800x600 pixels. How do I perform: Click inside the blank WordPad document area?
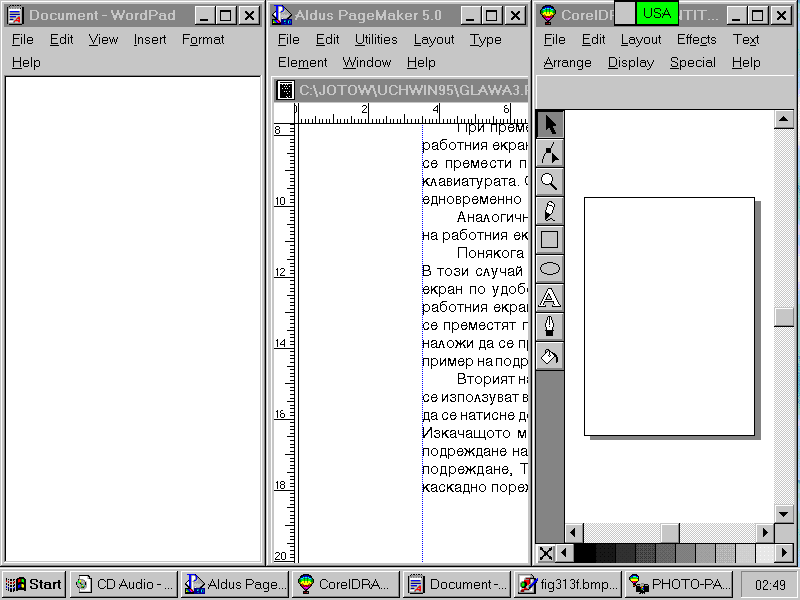(x=133, y=320)
